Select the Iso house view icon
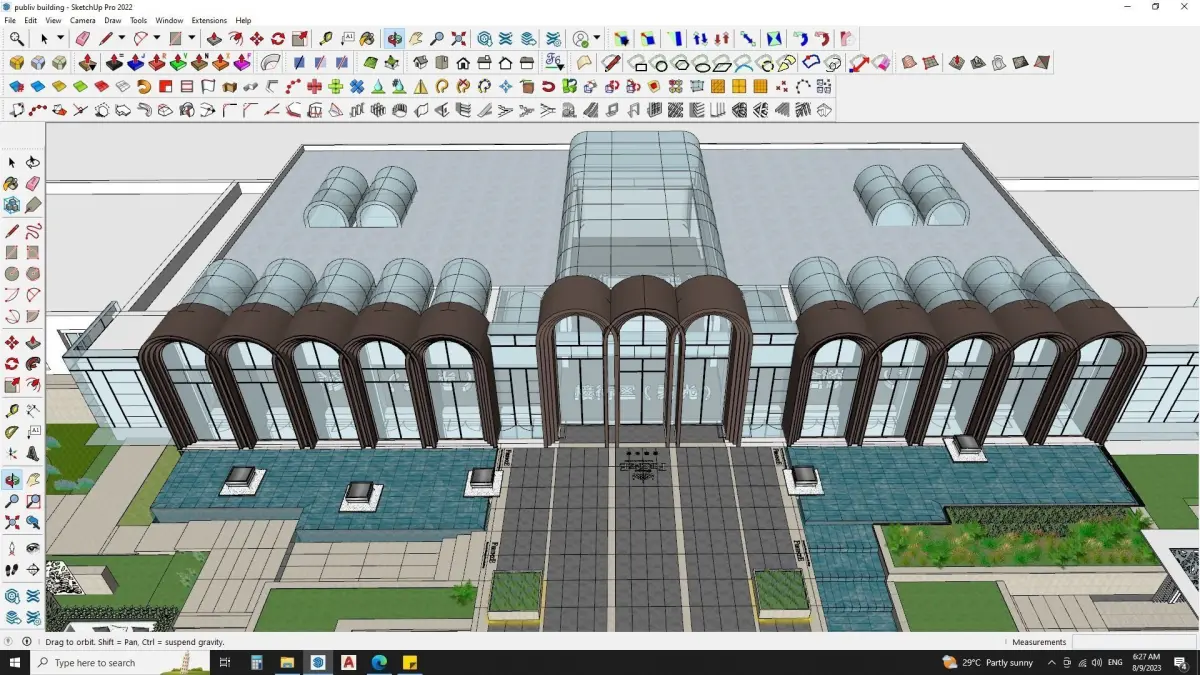1200x675 pixels. coord(421,62)
